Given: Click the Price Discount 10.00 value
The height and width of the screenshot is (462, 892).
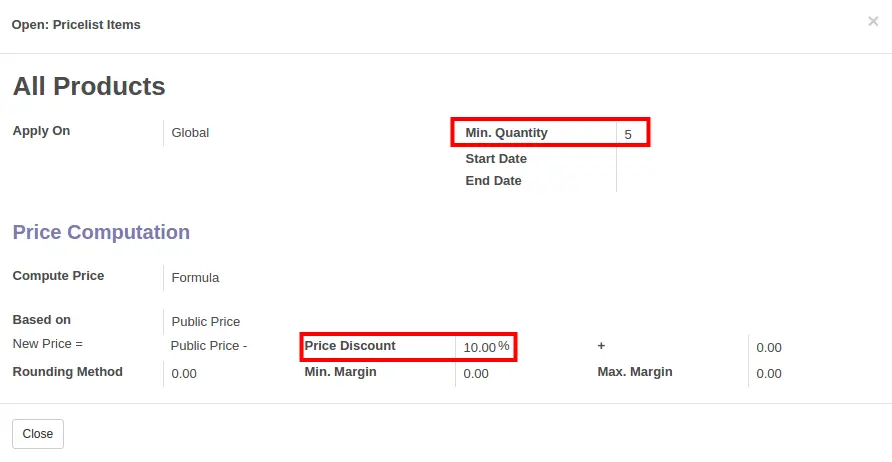Looking at the screenshot, I should [x=480, y=347].
